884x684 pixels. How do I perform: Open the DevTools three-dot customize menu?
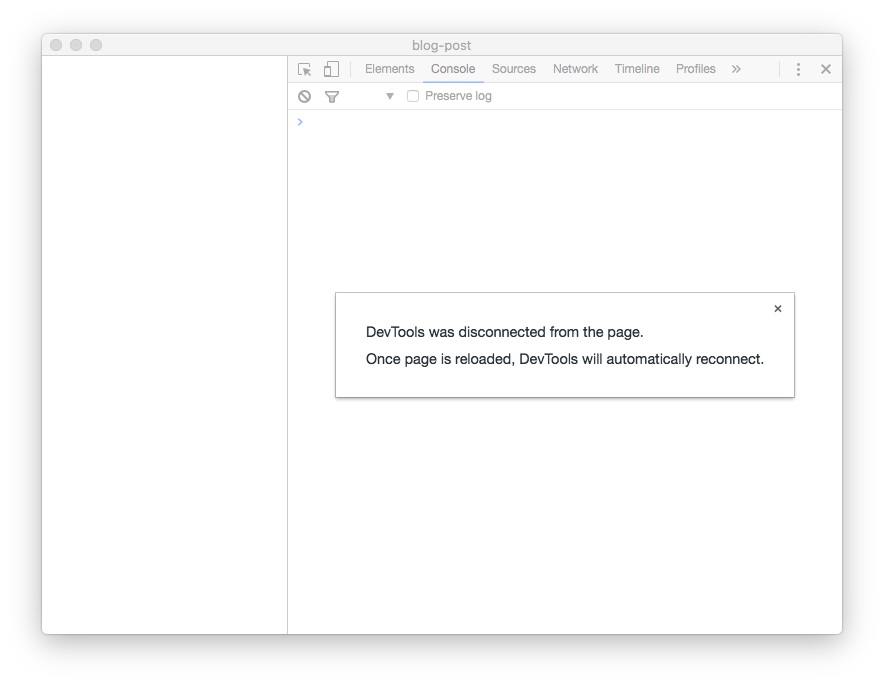[x=798, y=69]
